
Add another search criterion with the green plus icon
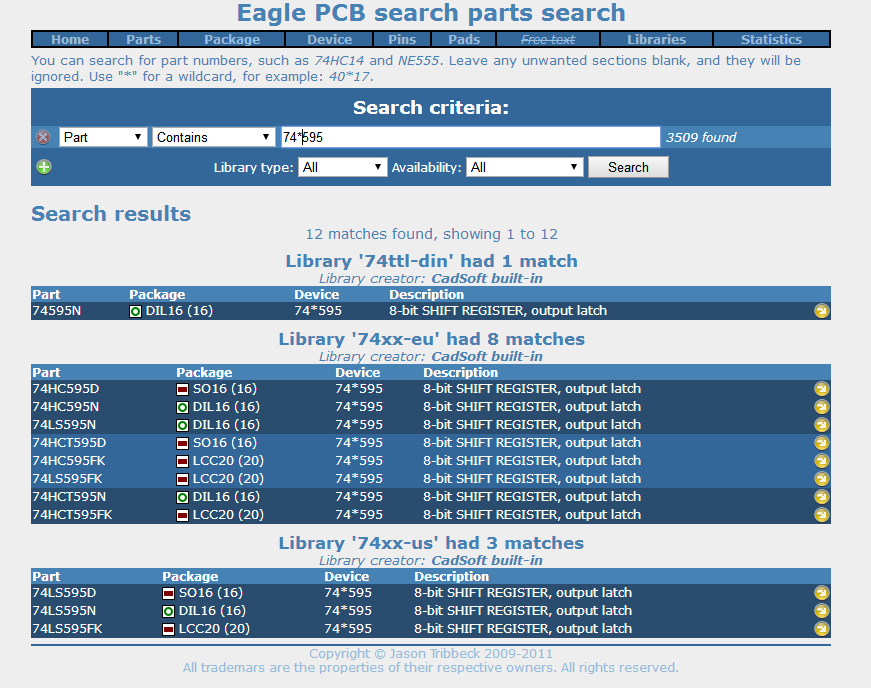(43, 166)
